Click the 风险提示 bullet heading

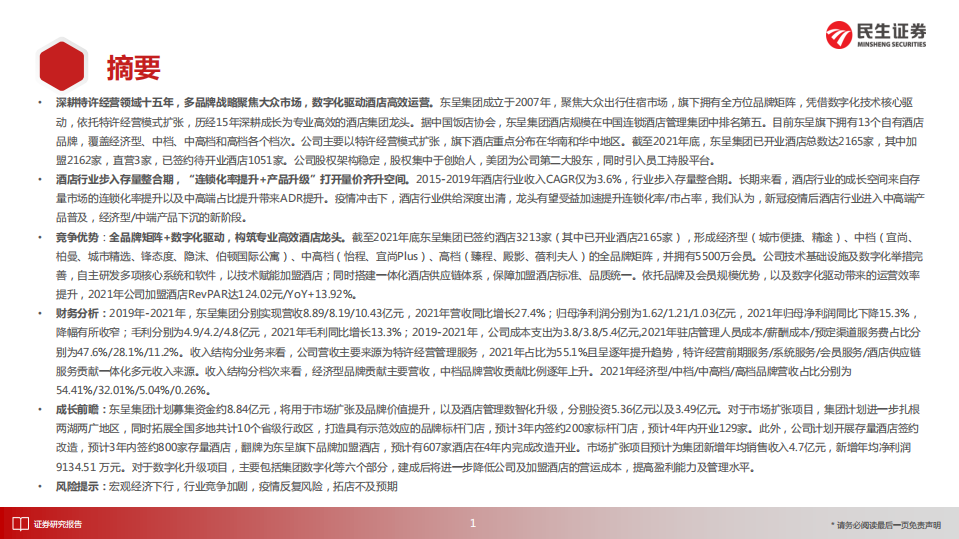point(77,486)
